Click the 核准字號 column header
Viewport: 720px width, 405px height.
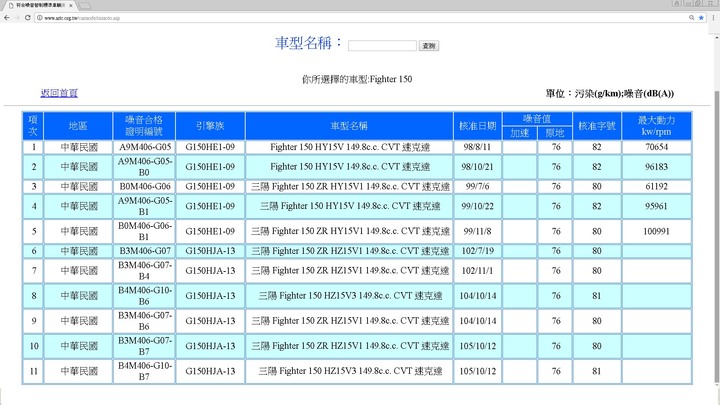pyautogui.click(x=596, y=125)
